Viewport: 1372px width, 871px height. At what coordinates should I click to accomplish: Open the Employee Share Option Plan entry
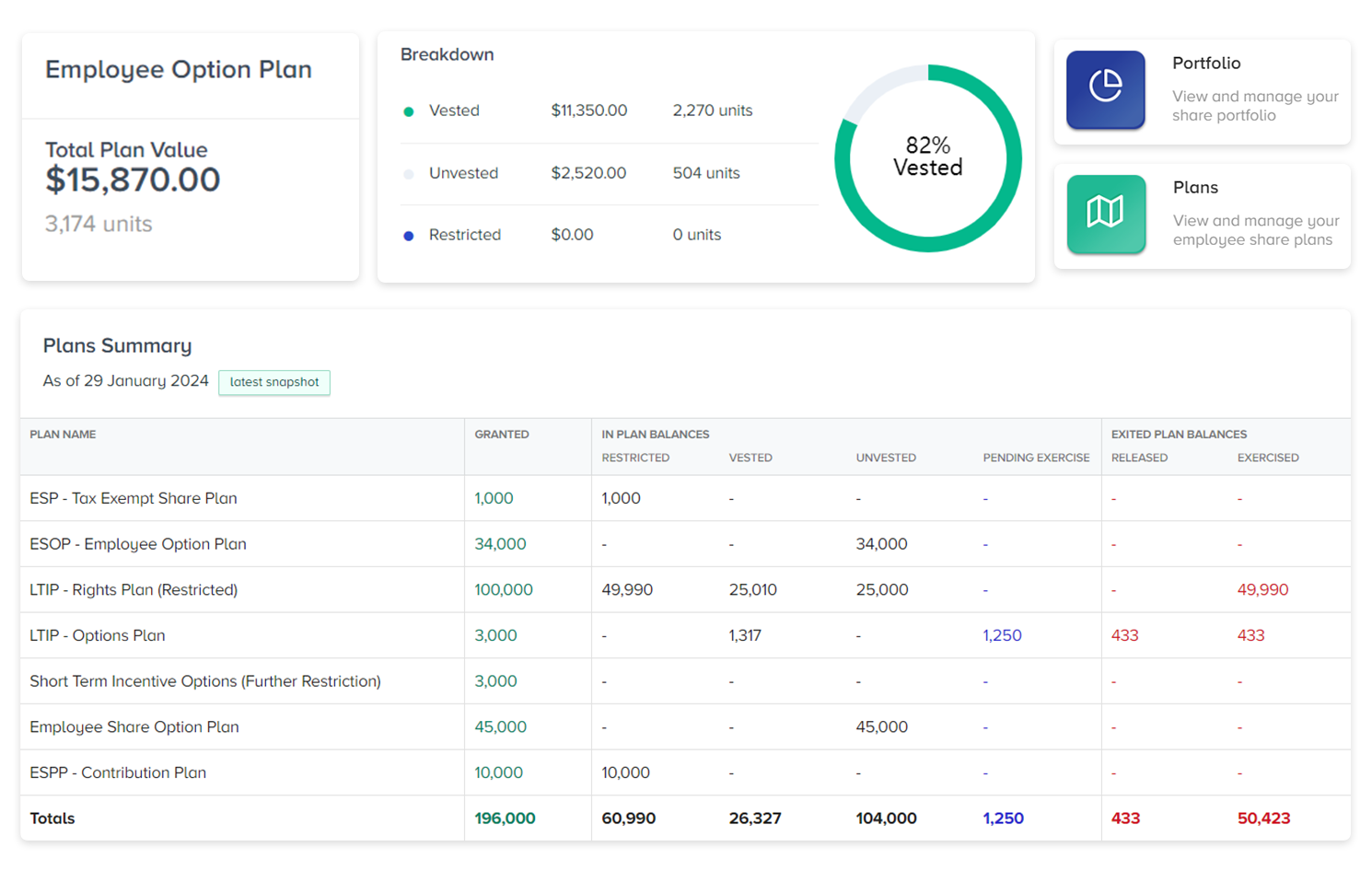134,726
